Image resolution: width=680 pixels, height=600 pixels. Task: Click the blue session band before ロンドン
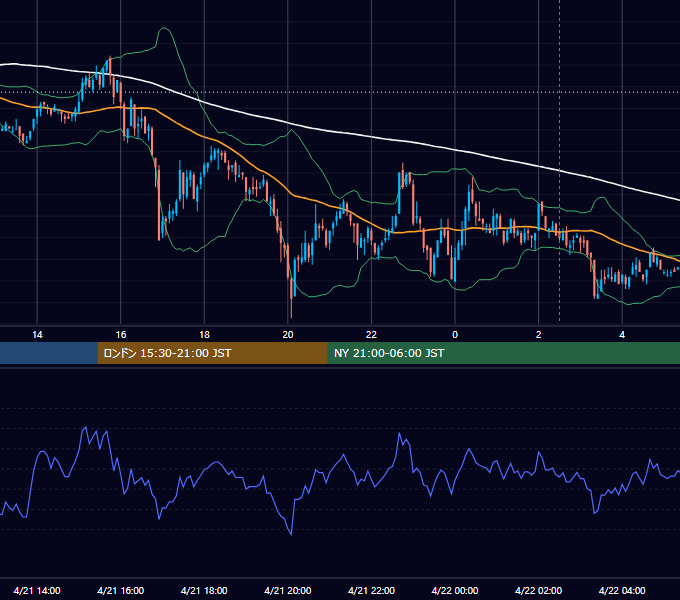click(49, 353)
